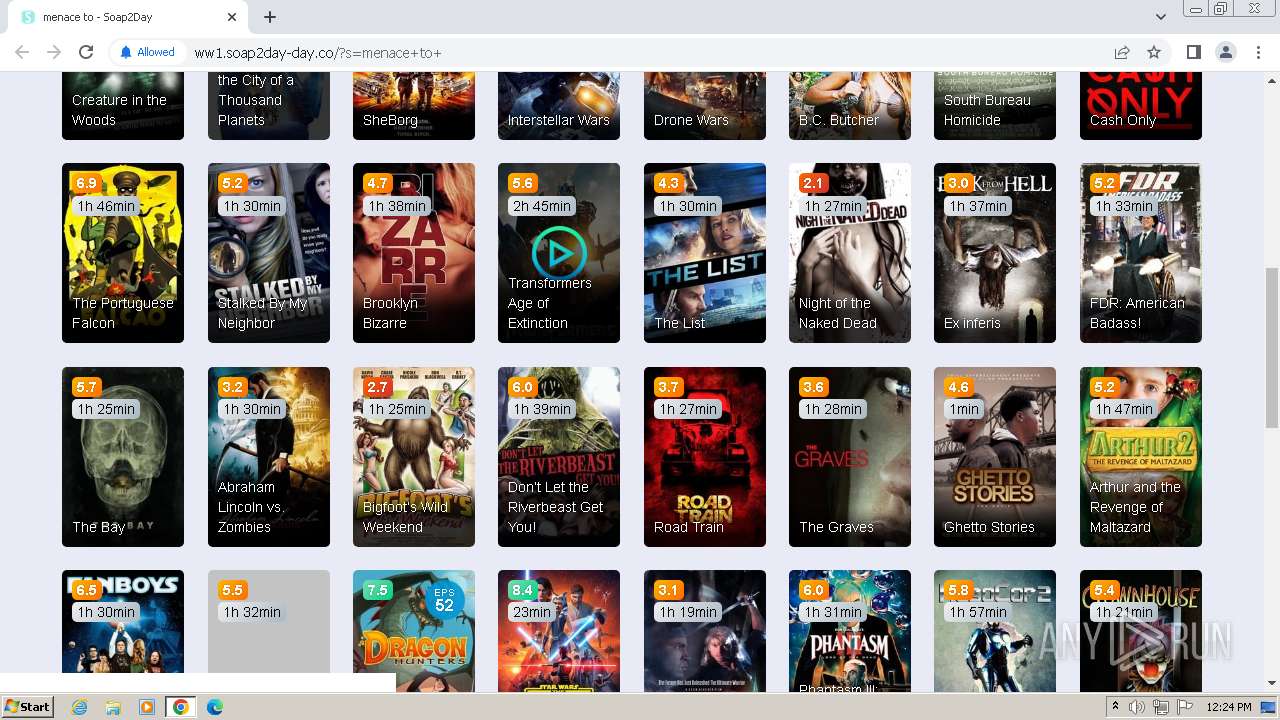Open Dragon Hunters series card

click(414, 630)
